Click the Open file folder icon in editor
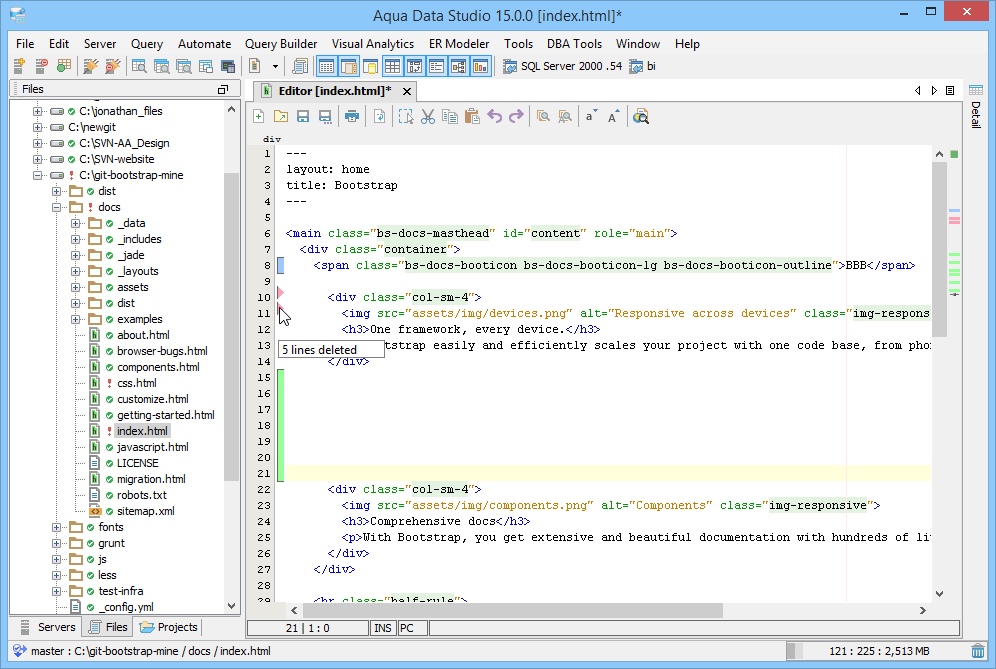This screenshot has width=996, height=669. [281, 116]
